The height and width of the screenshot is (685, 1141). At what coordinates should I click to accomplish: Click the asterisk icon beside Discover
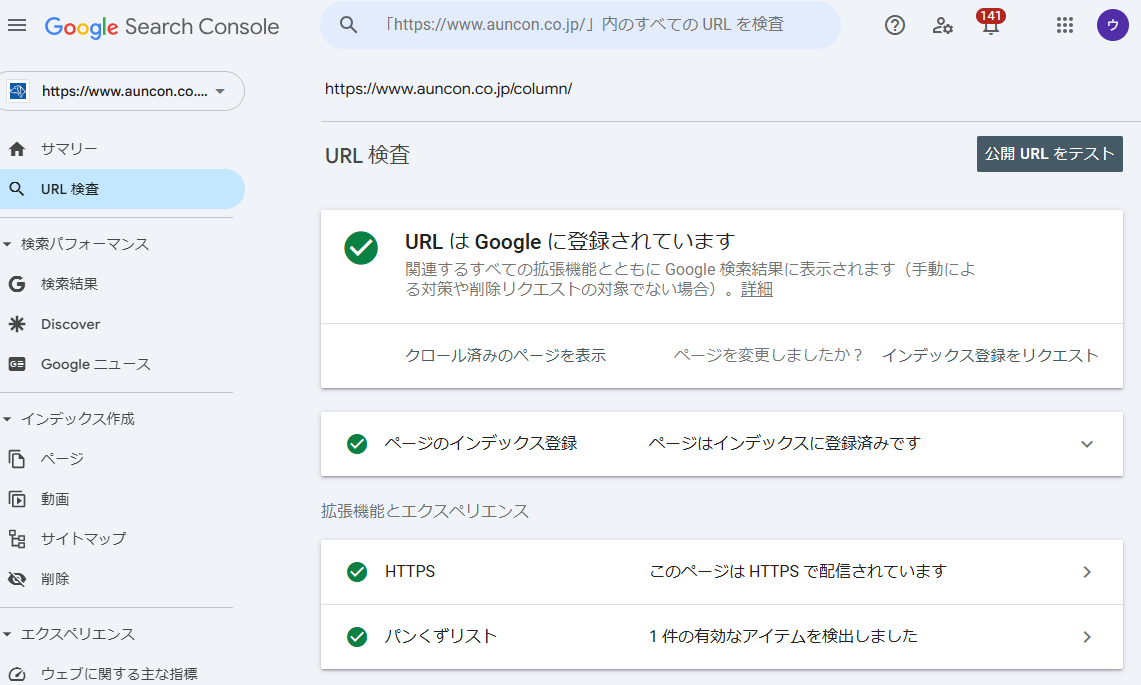(x=17, y=324)
